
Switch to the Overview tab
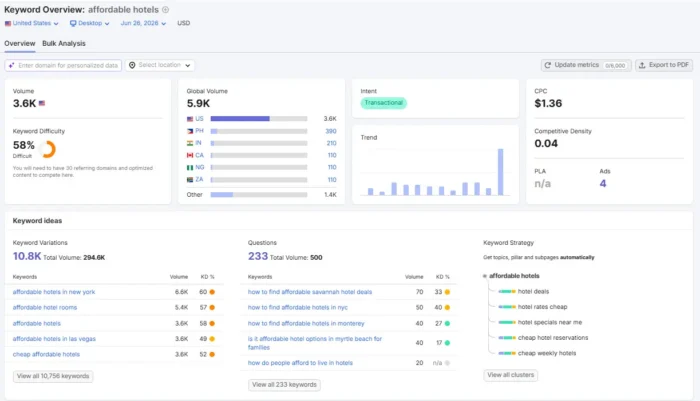click(20, 43)
